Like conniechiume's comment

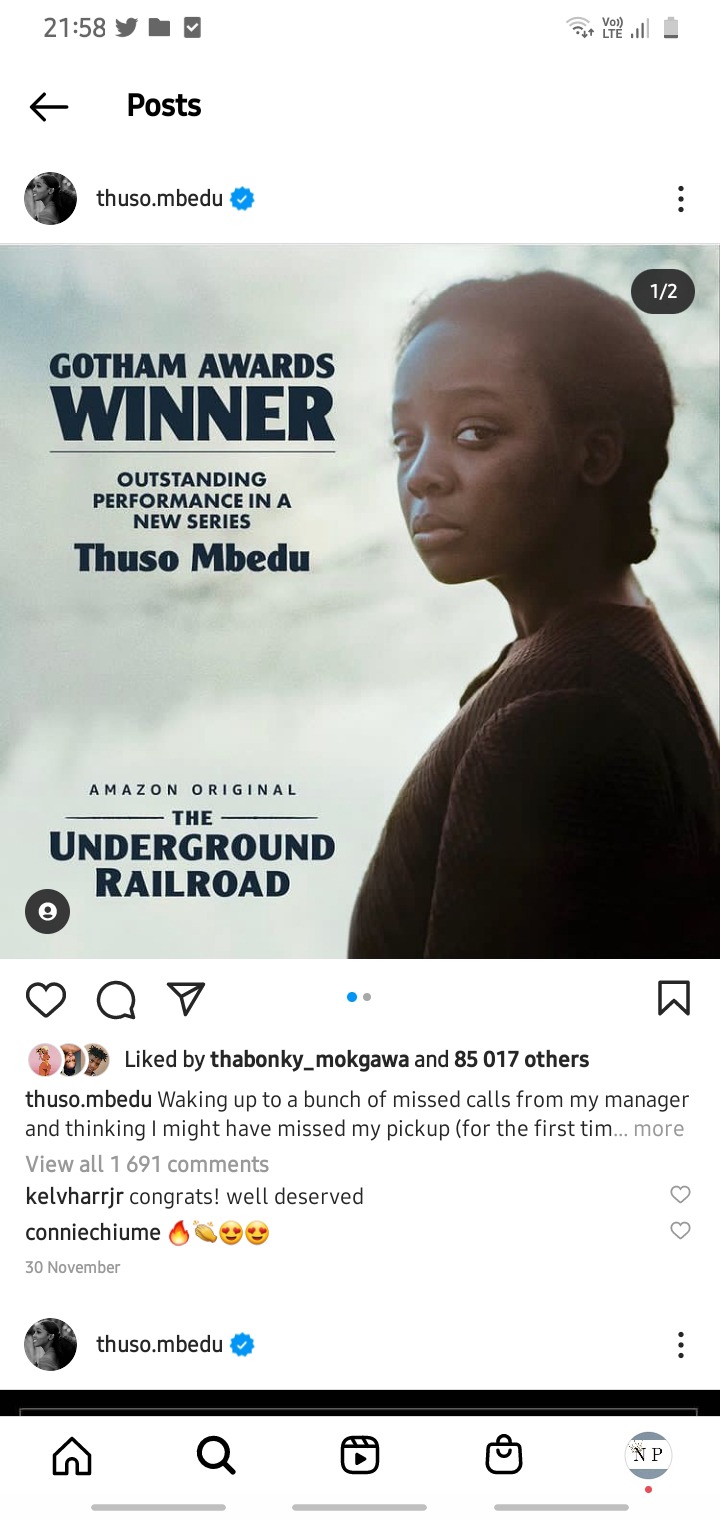tap(680, 1230)
